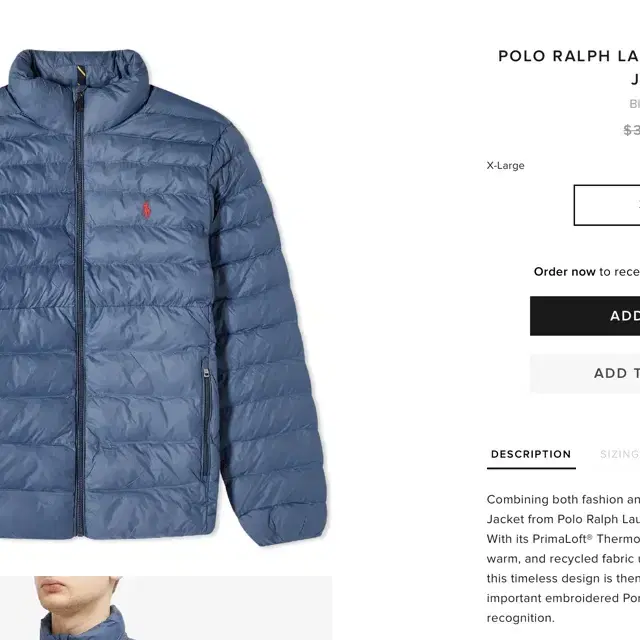Select the X-Large size label
Image resolution: width=640 pixels, height=640 pixels.
(505, 165)
